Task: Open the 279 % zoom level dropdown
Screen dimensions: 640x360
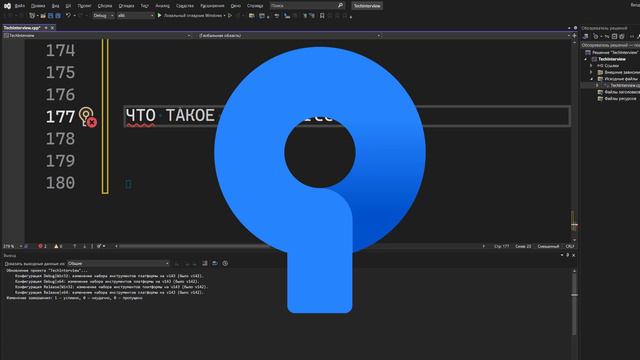Action: pos(13,246)
